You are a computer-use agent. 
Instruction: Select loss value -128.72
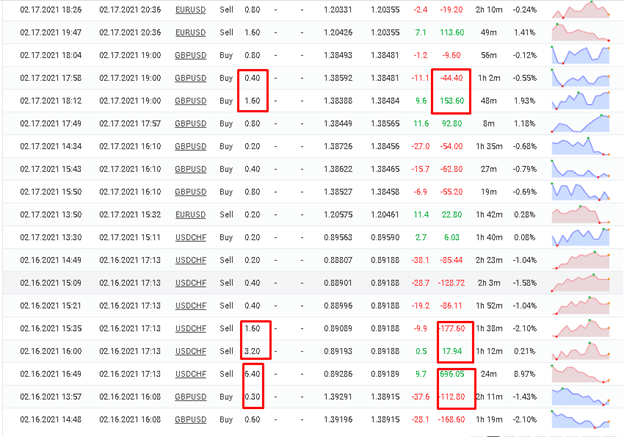pos(452,283)
